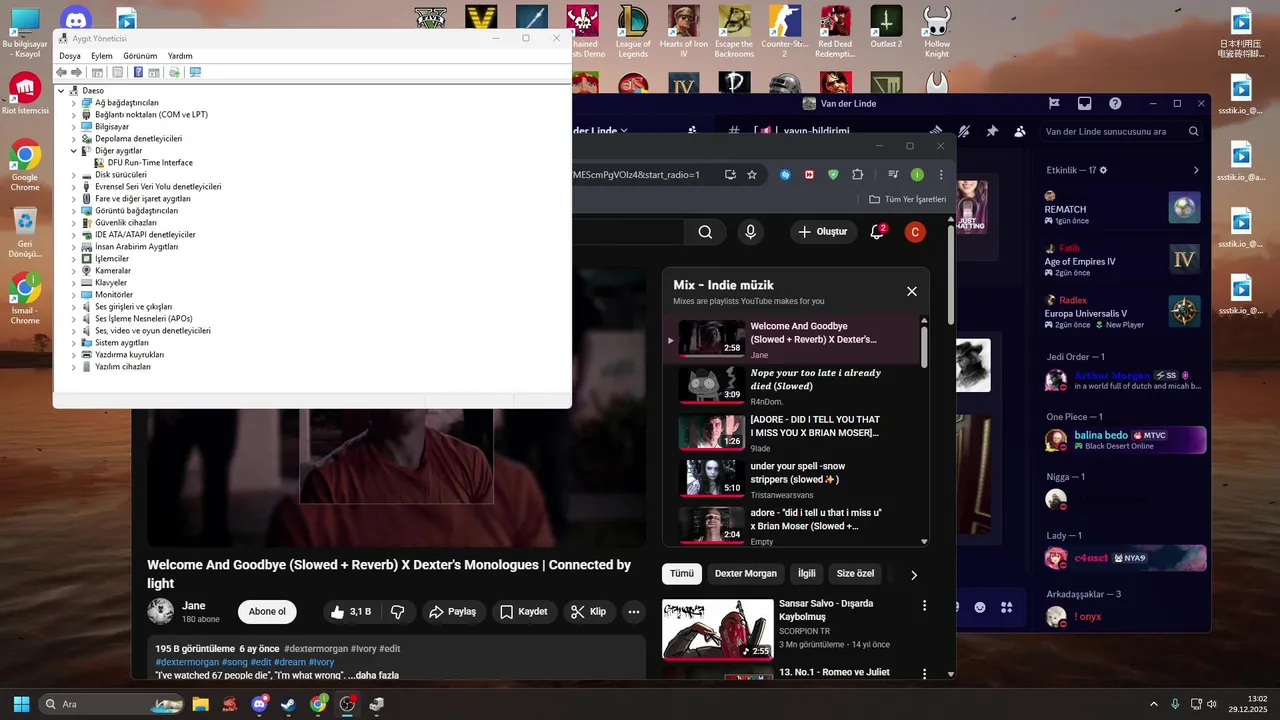Click the Abone ol subscribe button
This screenshot has width=1280, height=720.
pyautogui.click(x=267, y=612)
